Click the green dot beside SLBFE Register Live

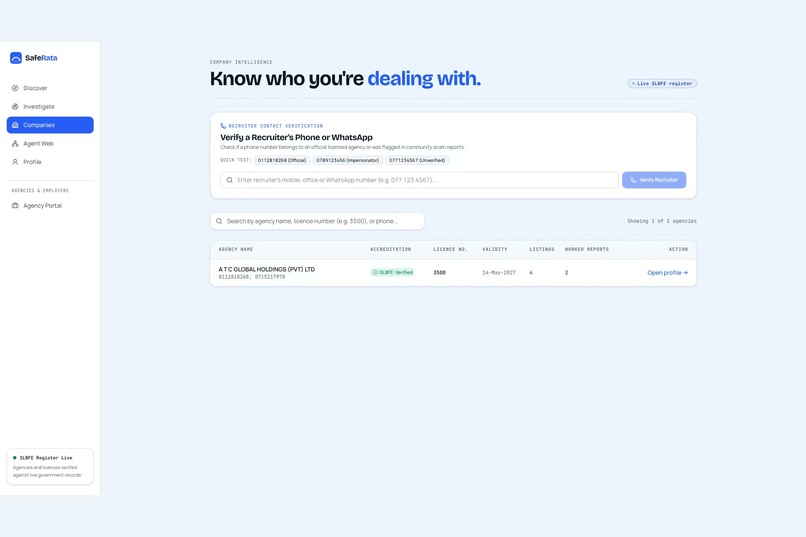click(14, 458)
